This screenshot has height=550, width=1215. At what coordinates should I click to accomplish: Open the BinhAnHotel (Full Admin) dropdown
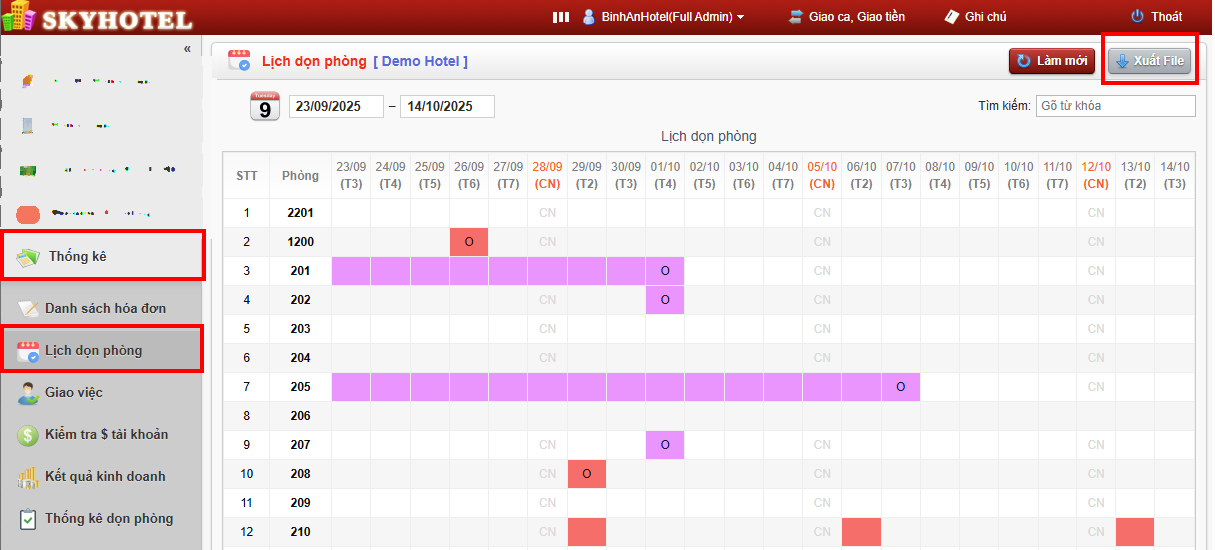click(x=664, y=17)
